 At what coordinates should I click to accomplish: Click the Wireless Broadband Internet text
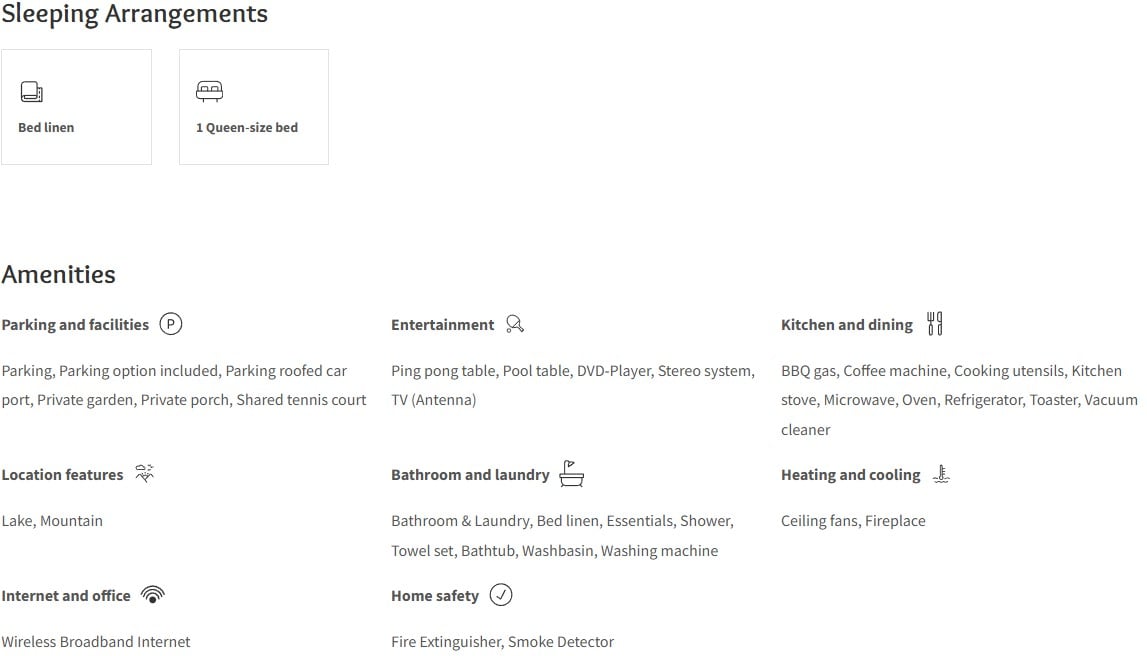click(x=96, y=641)
